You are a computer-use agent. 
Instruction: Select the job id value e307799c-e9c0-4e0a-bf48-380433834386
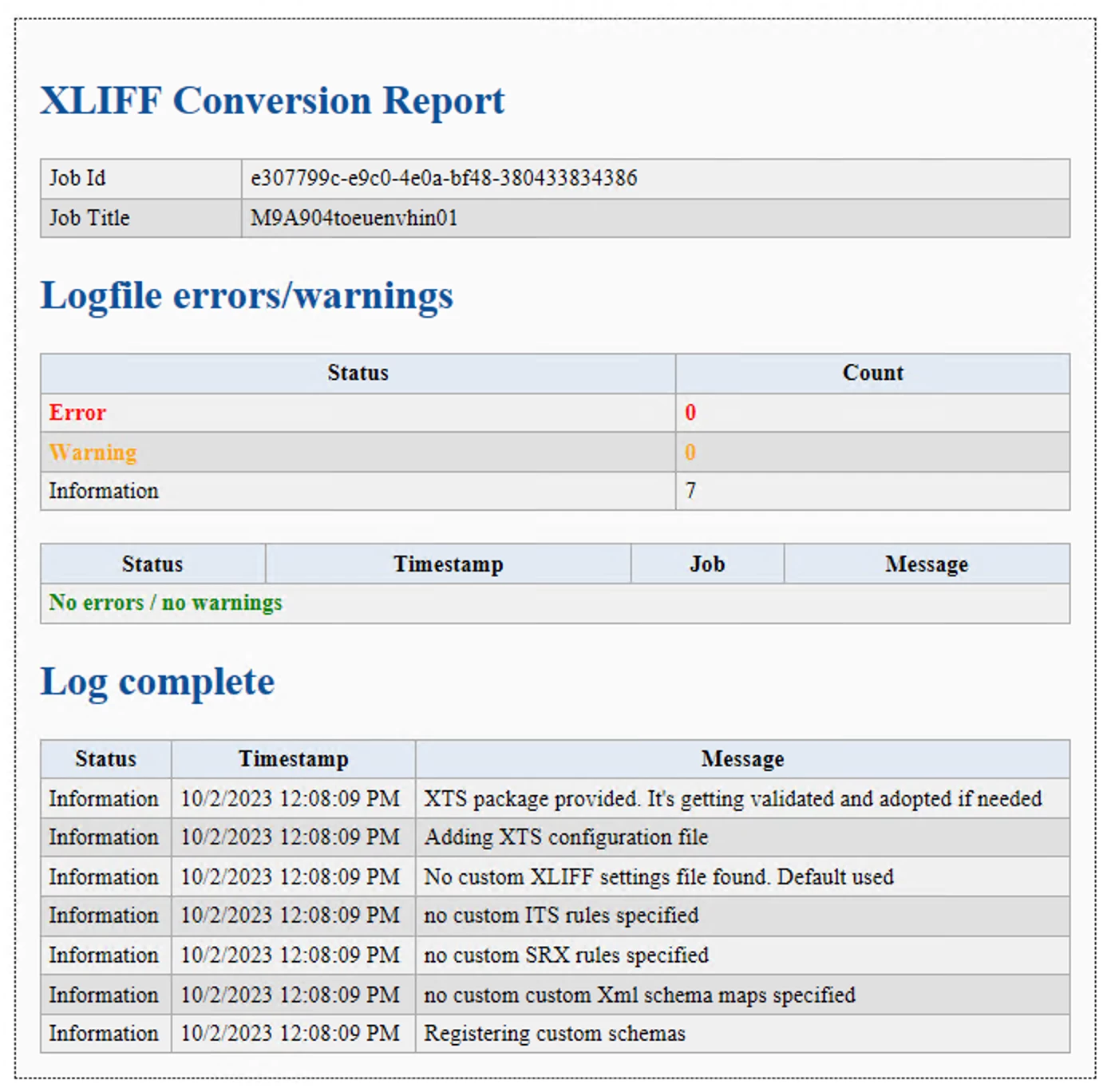click(444, 178)
